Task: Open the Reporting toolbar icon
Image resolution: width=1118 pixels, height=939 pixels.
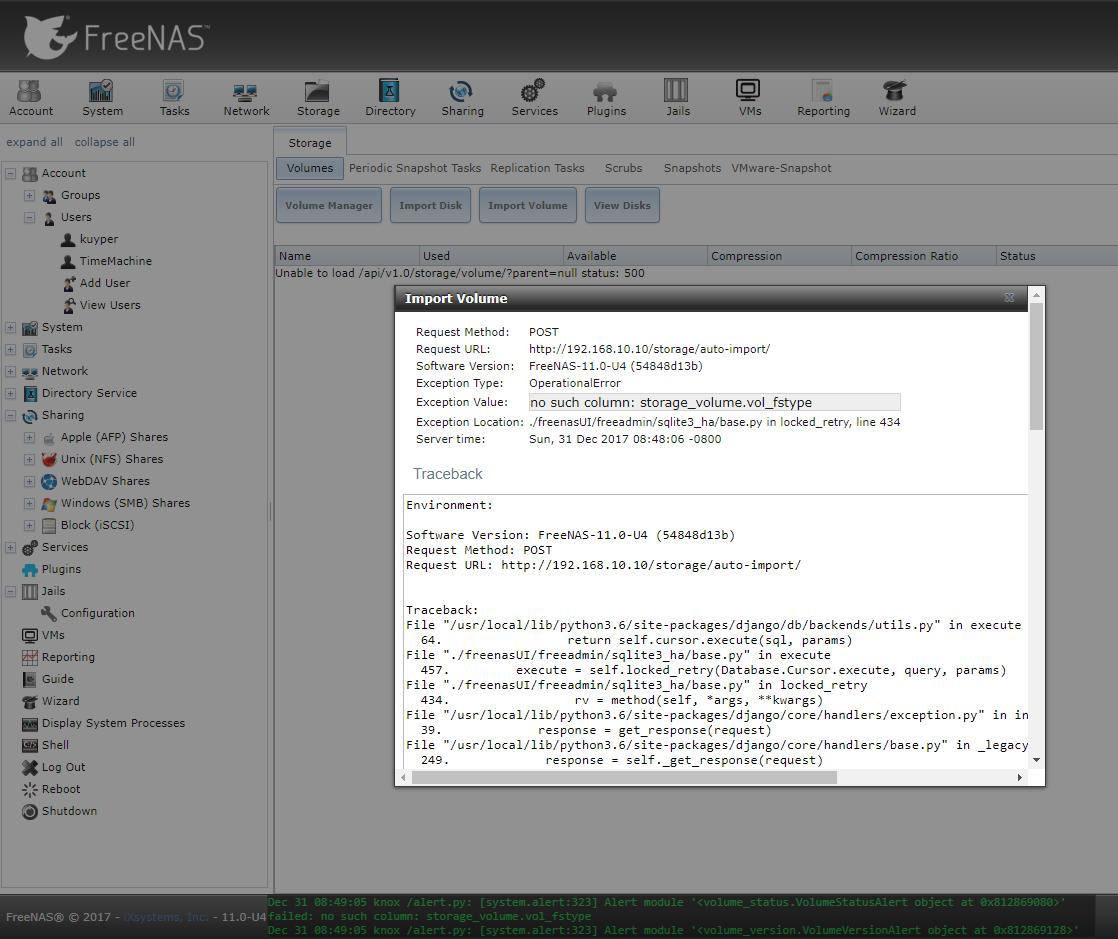Action: [x=824, y=98]
